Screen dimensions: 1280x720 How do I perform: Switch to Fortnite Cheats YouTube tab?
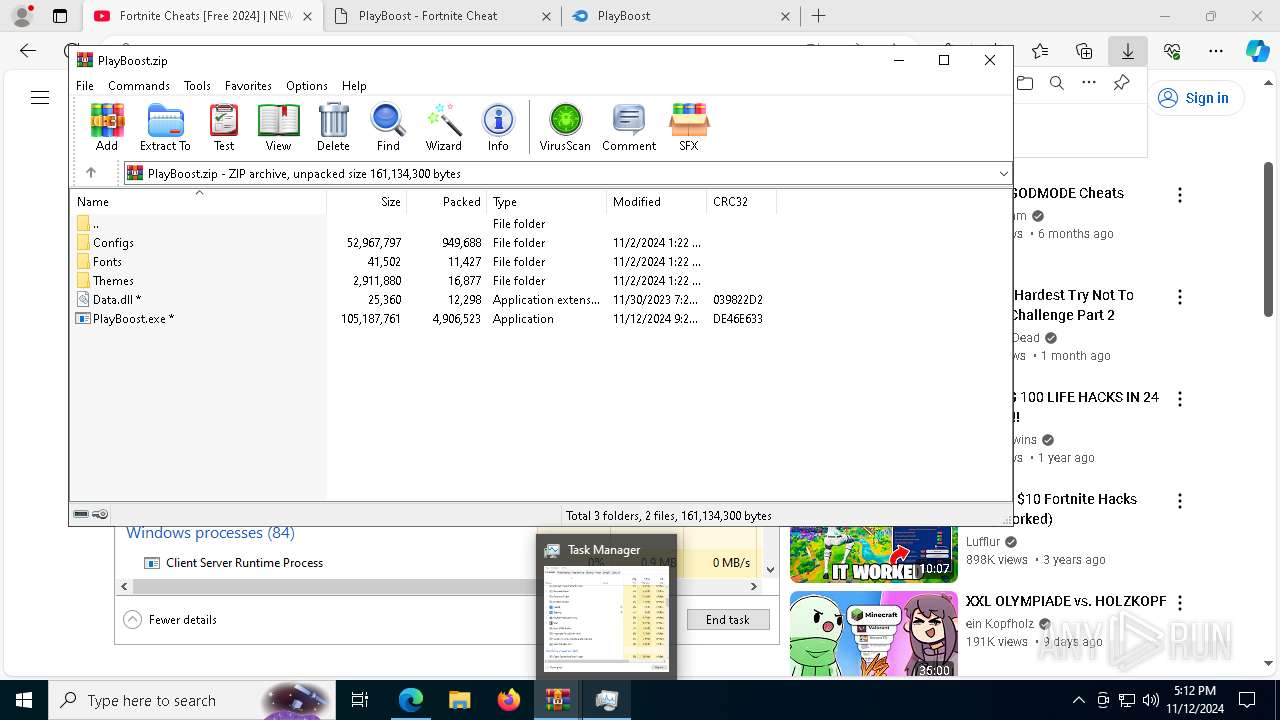tap(203, 16)
